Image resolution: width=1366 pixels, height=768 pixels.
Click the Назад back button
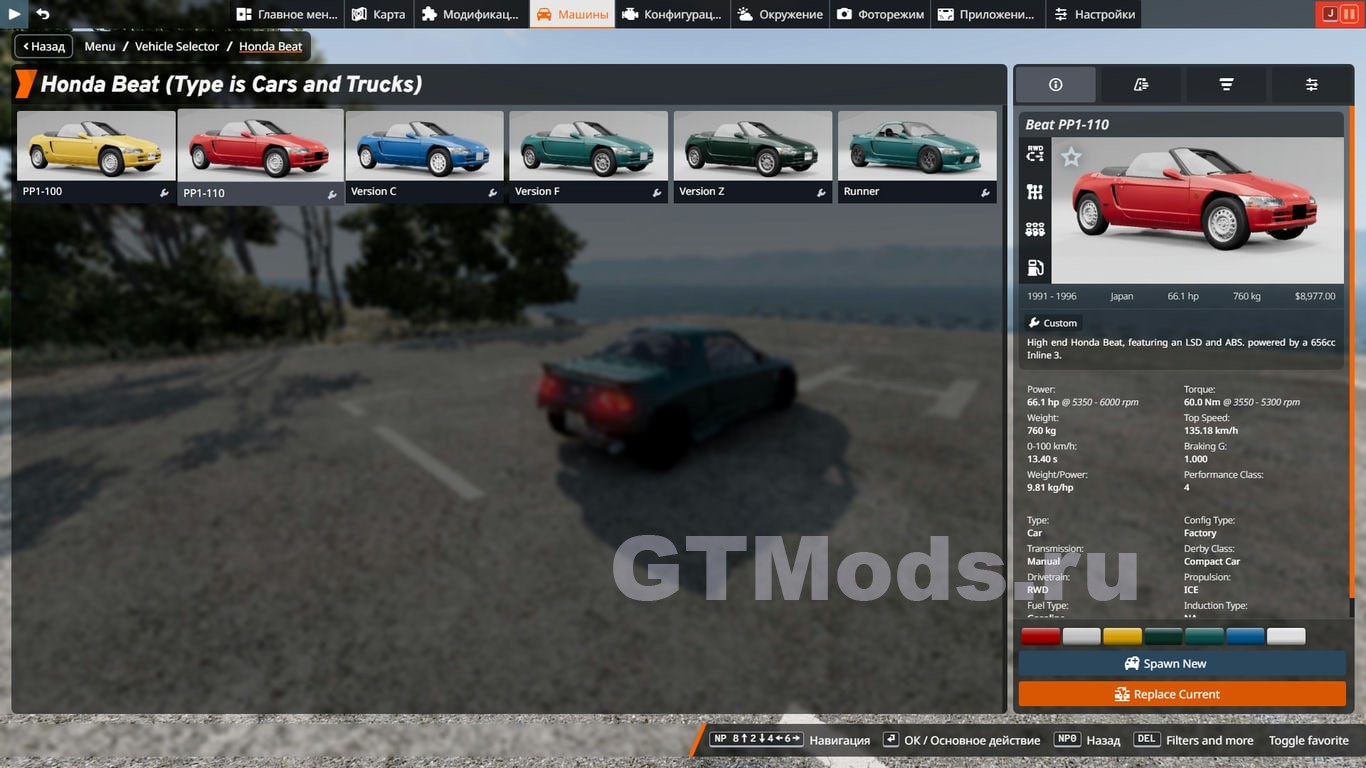point(43,46)
